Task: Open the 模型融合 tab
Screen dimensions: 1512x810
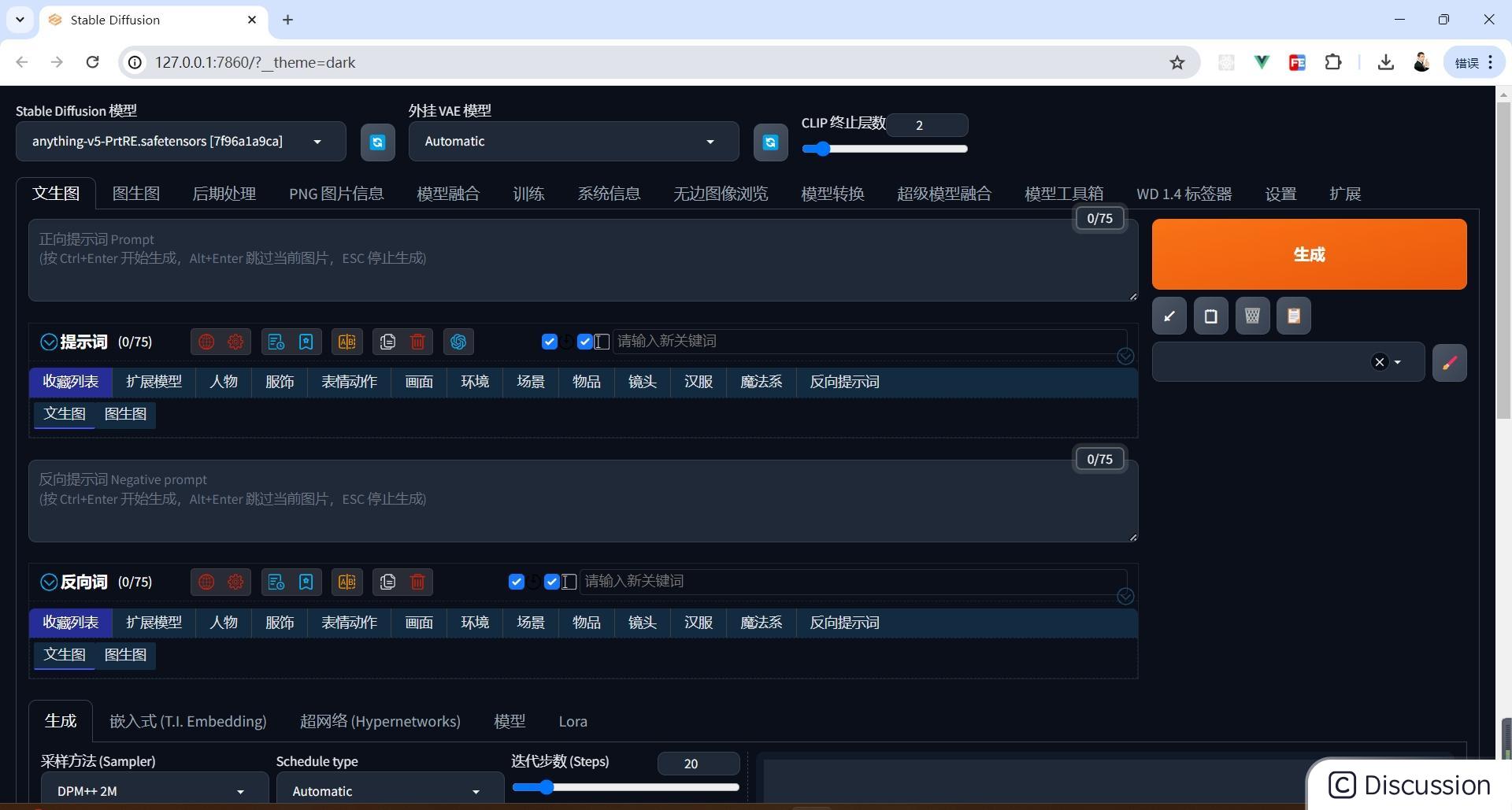Action: pyautogui.click(x=448, y=194)
